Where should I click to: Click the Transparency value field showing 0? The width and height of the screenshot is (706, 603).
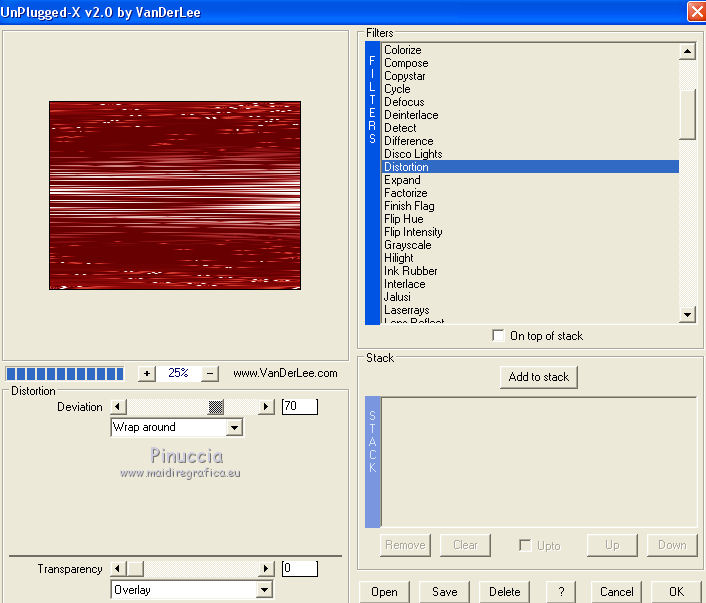(x=300, y=569)
